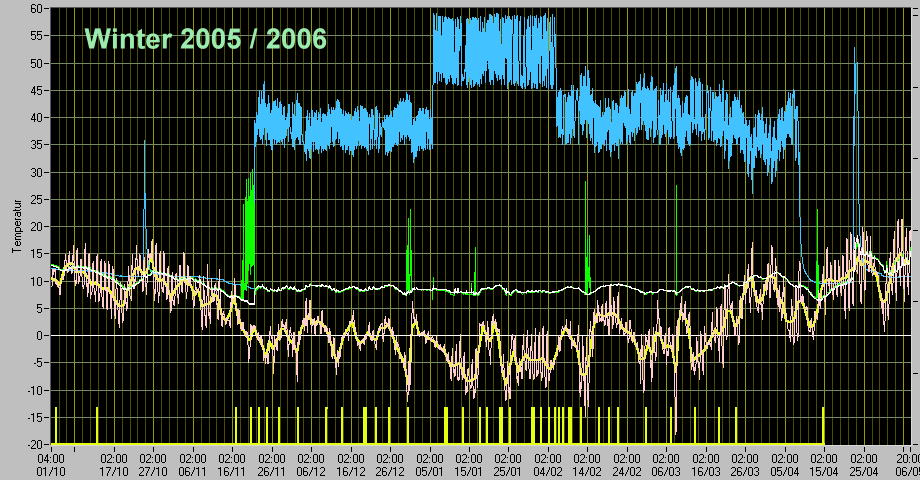Select the 14/02 date label

(587, 470)
